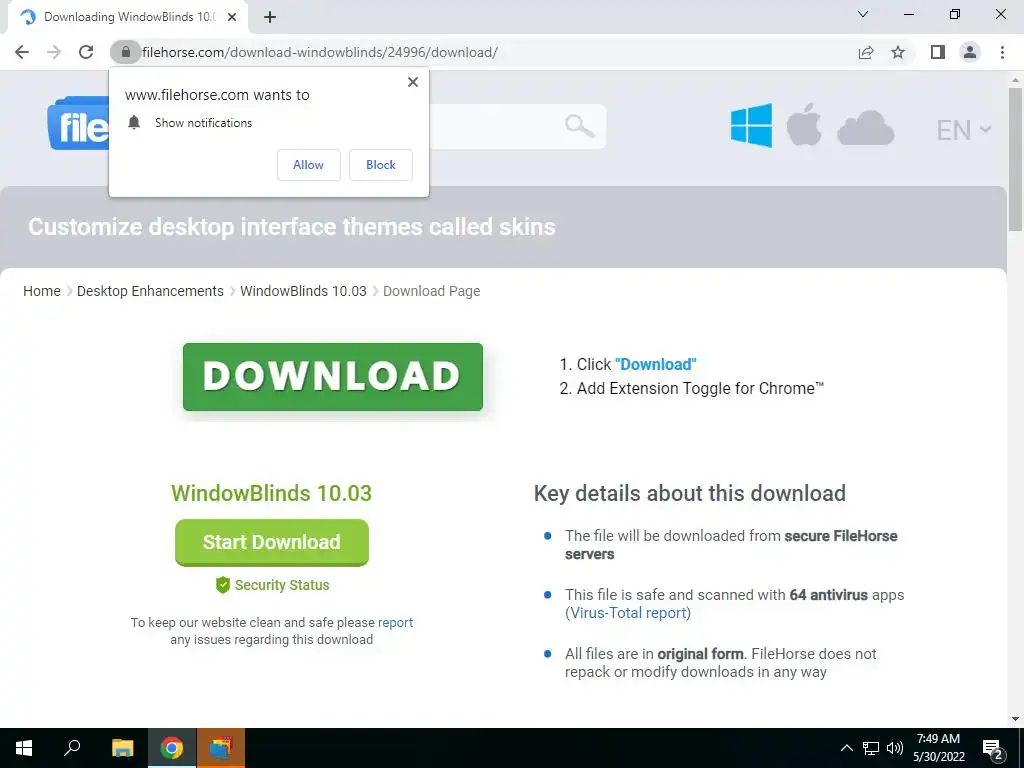The image size is (1024, 768).
Task: Expand the EN language dropdown
Action: pos(964,130)
